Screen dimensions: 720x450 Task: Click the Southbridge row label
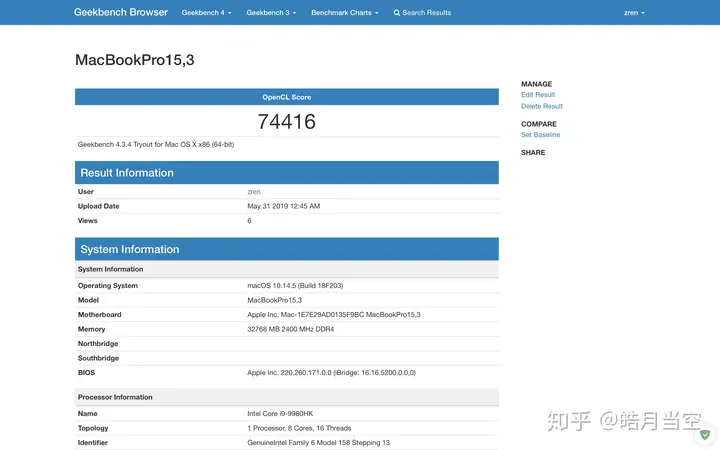98,358
